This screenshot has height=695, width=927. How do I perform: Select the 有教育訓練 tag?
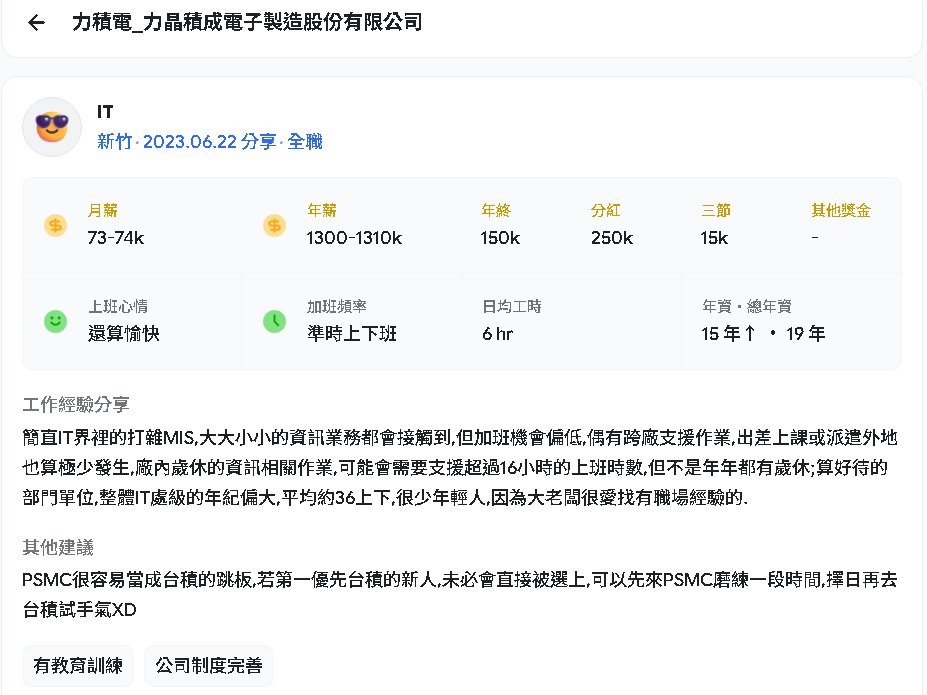[78, 666]
